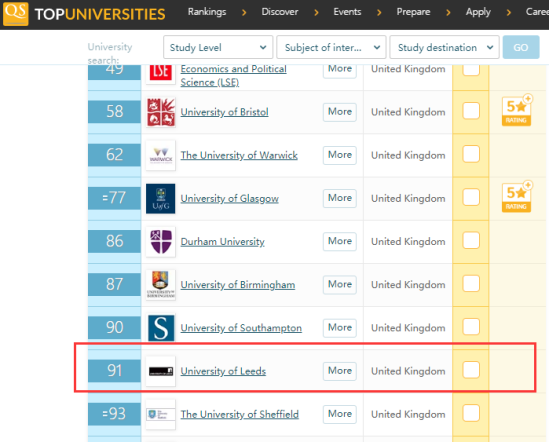
Task: Open the University of Birmingham link
Action: point(238,285)
